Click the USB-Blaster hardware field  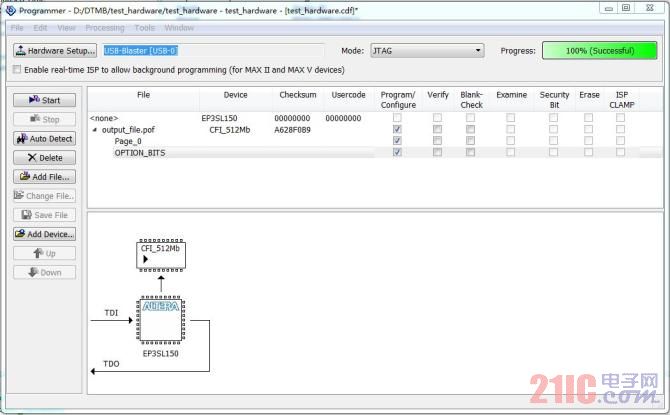(x=213, y=50)
